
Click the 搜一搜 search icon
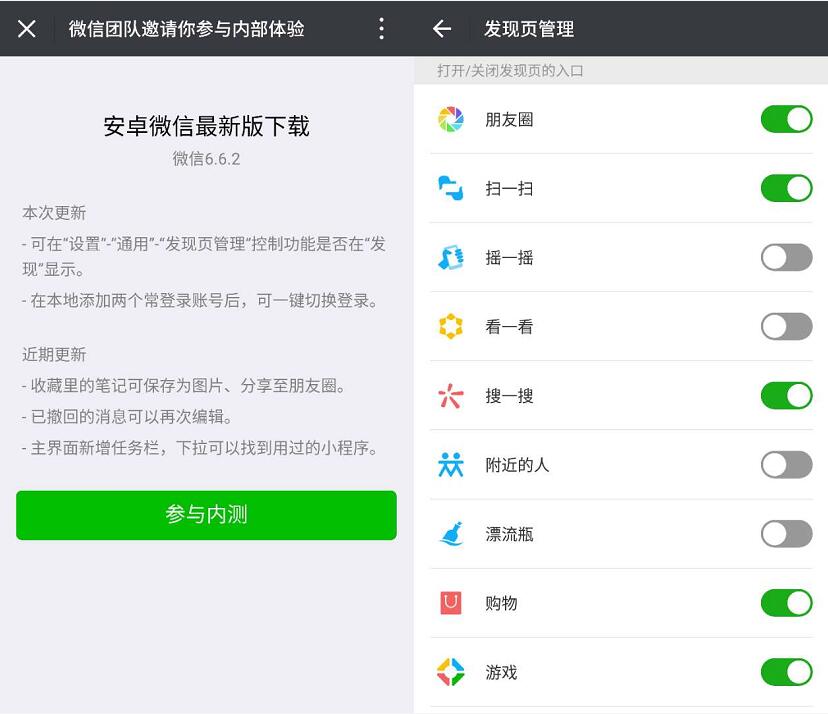[450, 396]
